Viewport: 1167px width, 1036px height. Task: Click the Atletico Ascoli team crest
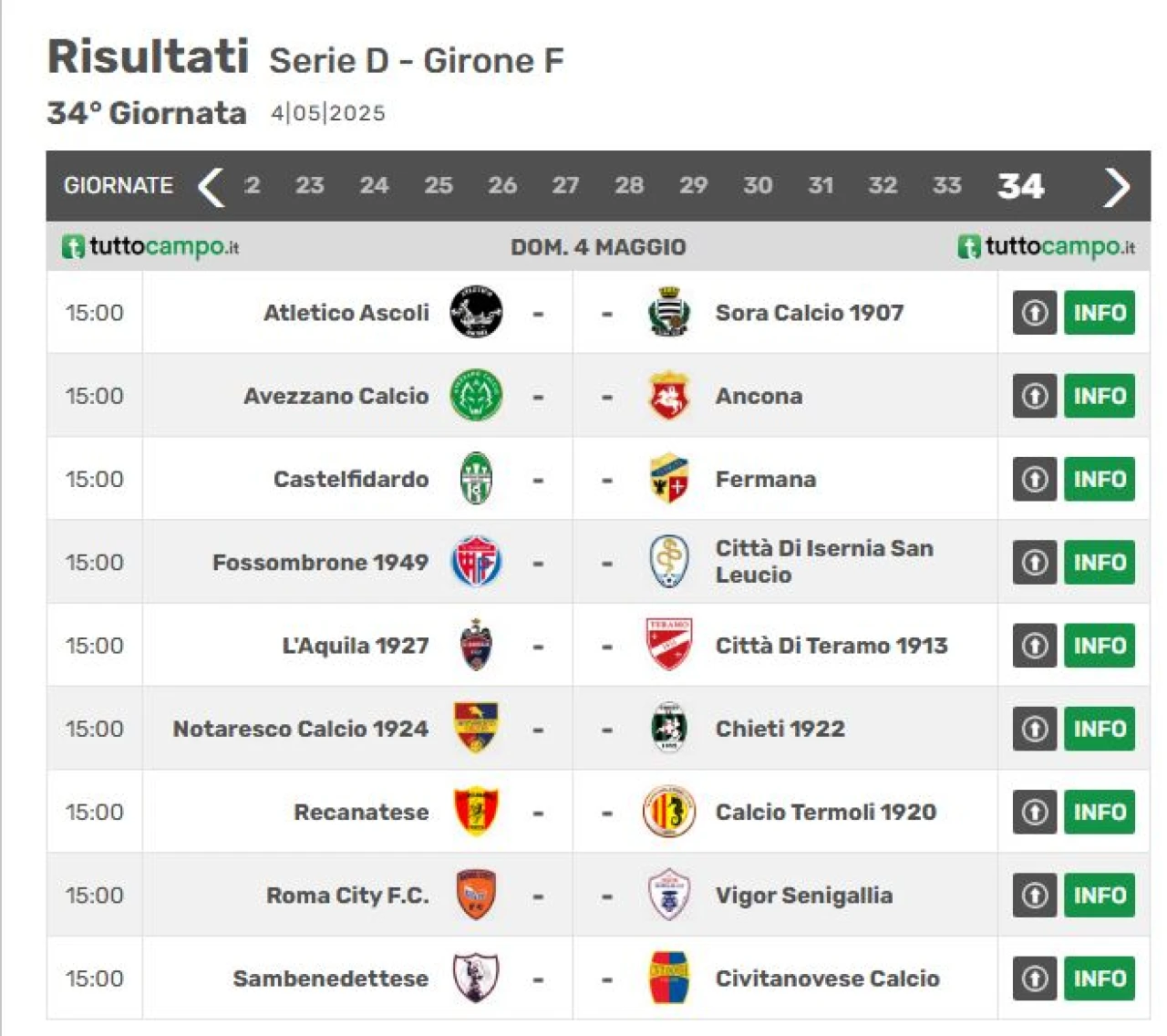tap(476, 312)
